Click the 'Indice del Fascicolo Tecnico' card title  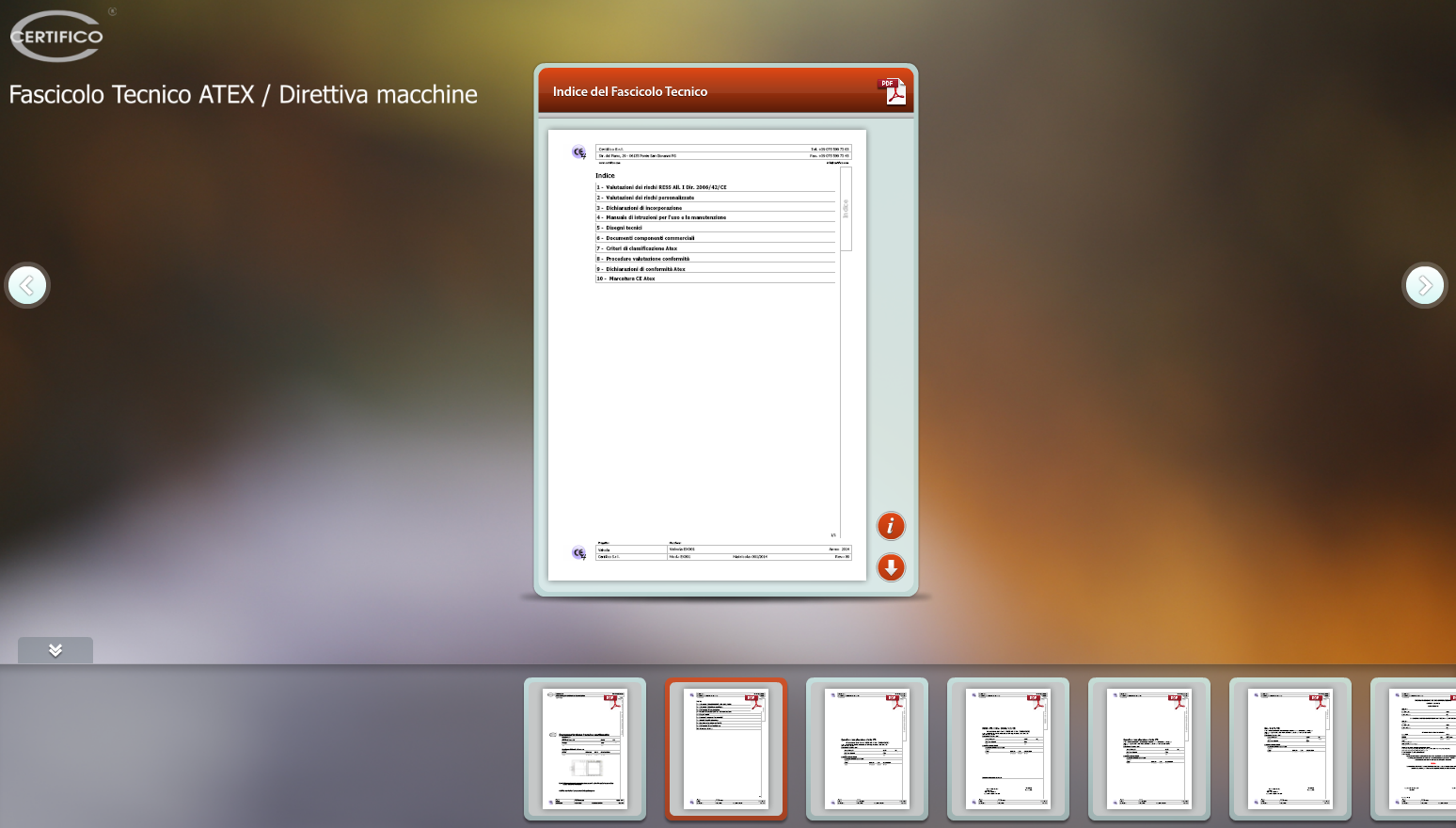[x=630, y=91]
